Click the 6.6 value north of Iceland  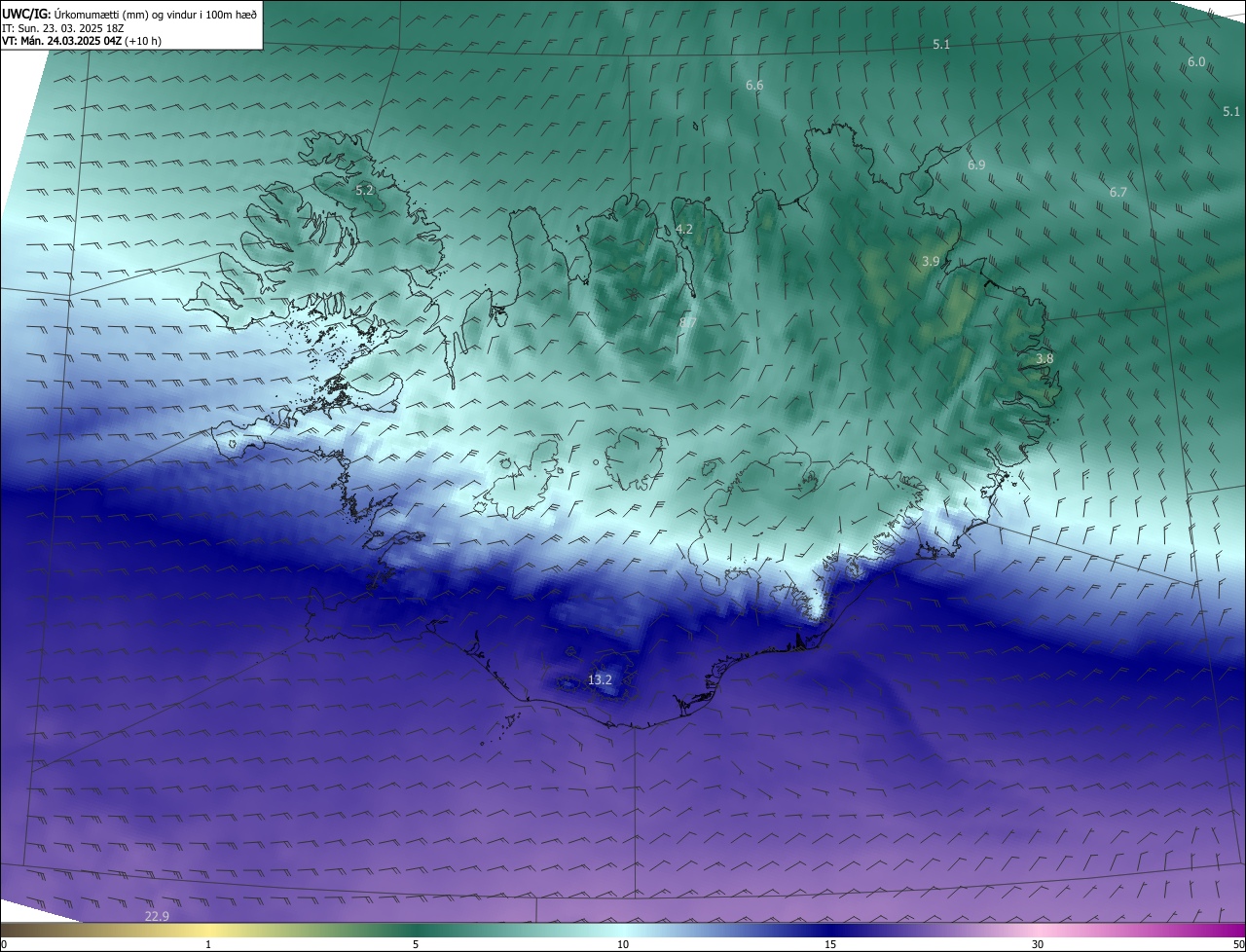(754, 86)
